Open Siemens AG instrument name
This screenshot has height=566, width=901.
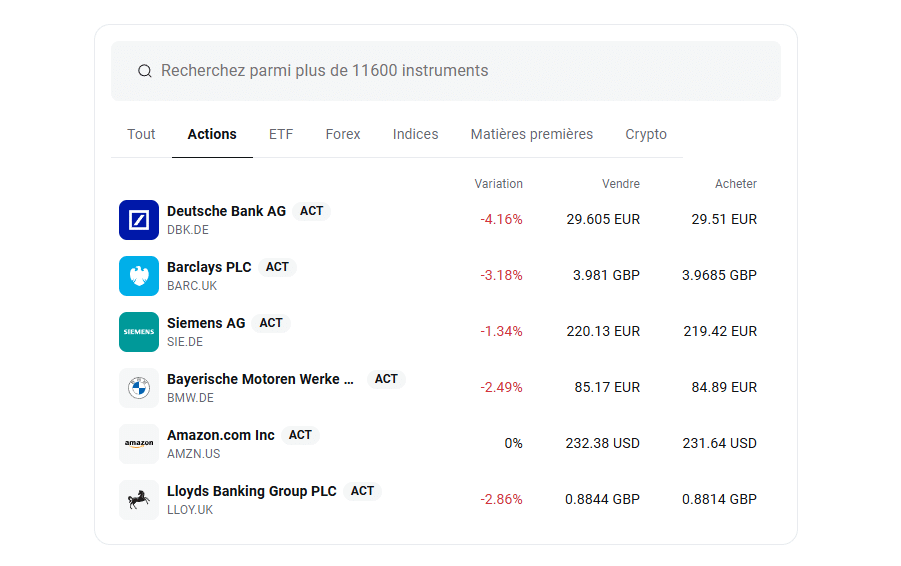(206, 323)
